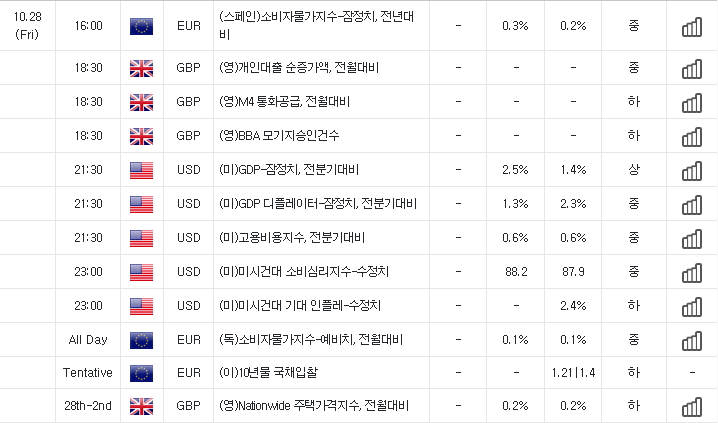The image size is (718, 423).
Task: Open chart icon for GDP 디플레이터 row
Action: (x=692, y=205)
